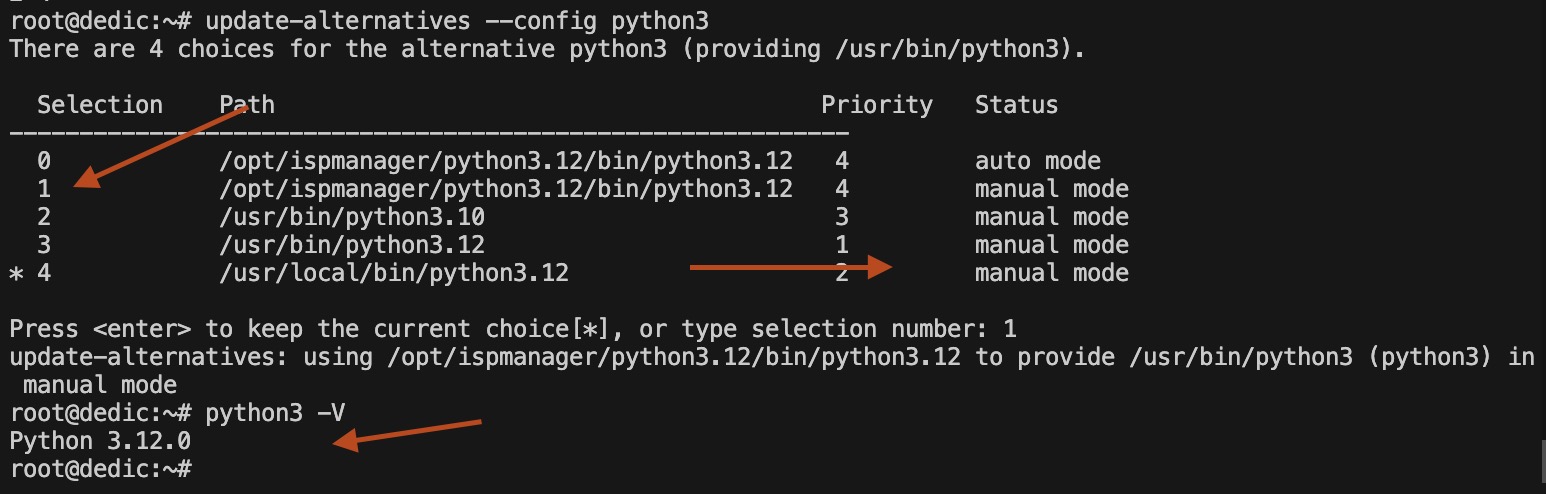
Task: Click the starred selection '* 4'
Action: [30, 273]
